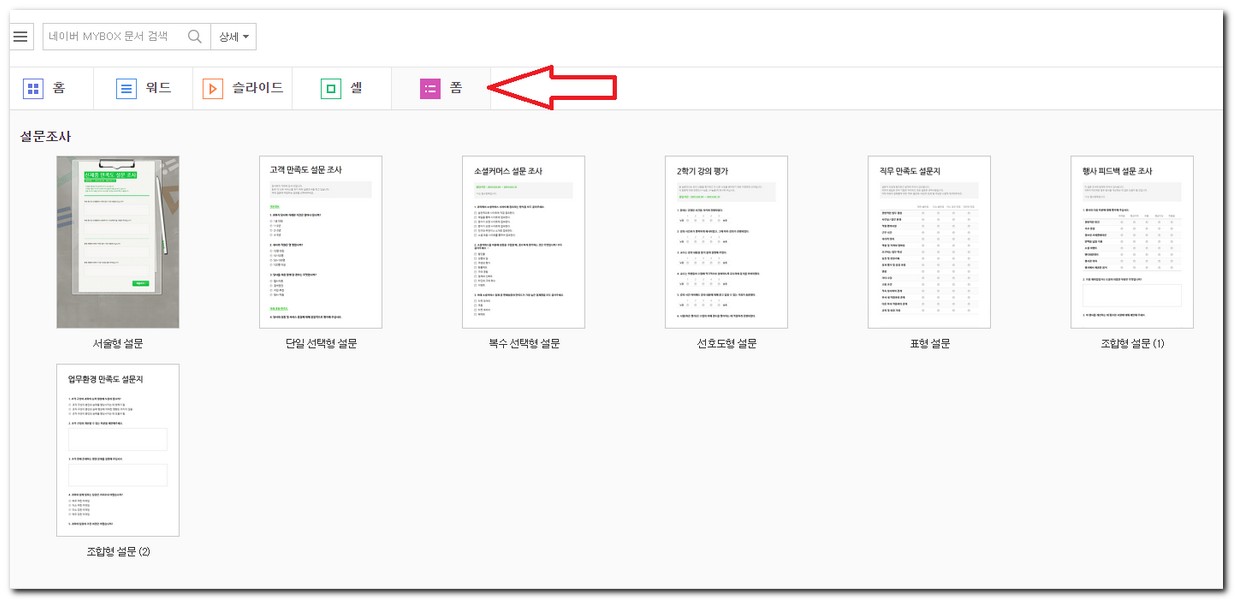
Task: Expand the 상세 search options dropdown
Action: (x=233, y=37)
